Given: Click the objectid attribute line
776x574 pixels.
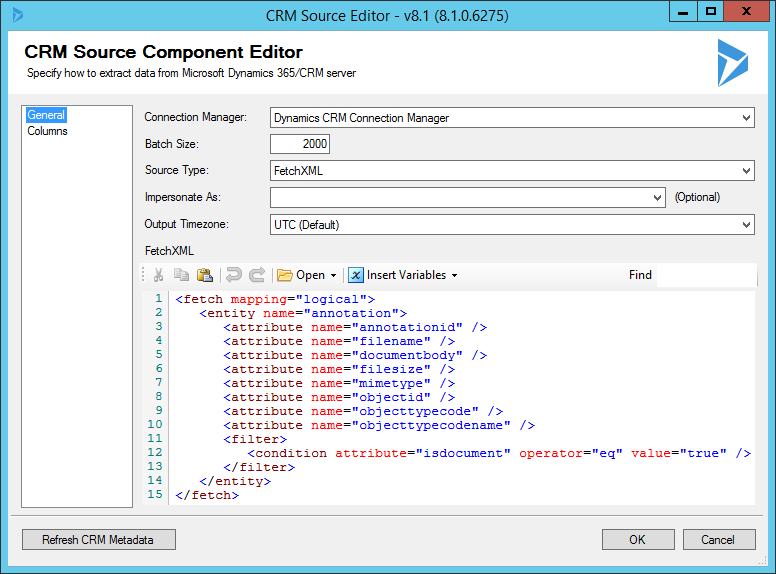Looking at the screenshot, I should 339,397.
